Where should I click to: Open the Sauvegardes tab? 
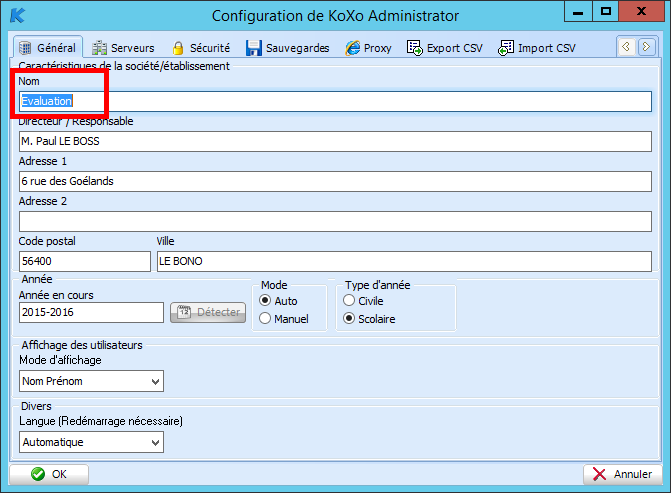click(288, 48)
